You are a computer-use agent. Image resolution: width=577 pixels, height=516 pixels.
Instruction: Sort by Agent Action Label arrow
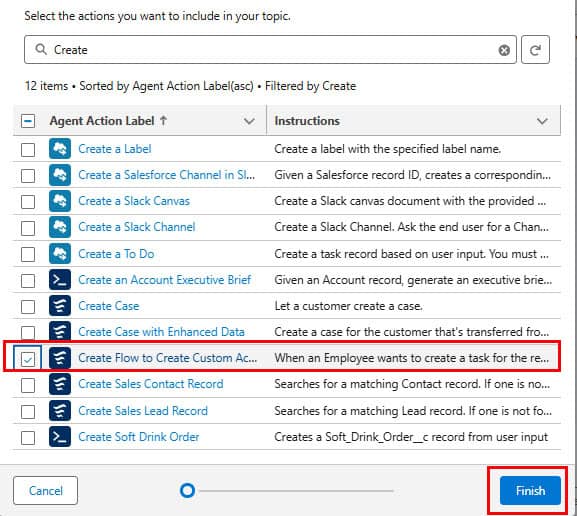point(163,120)
